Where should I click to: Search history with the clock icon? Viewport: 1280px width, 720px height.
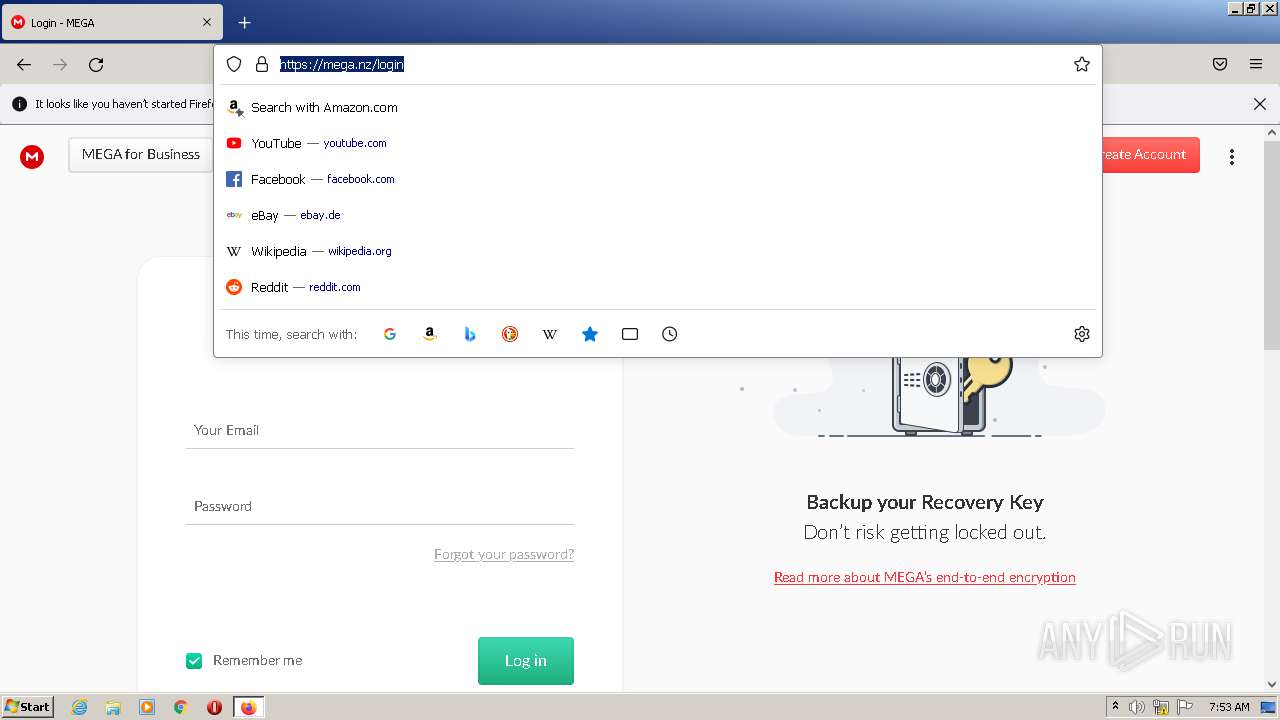670,334
